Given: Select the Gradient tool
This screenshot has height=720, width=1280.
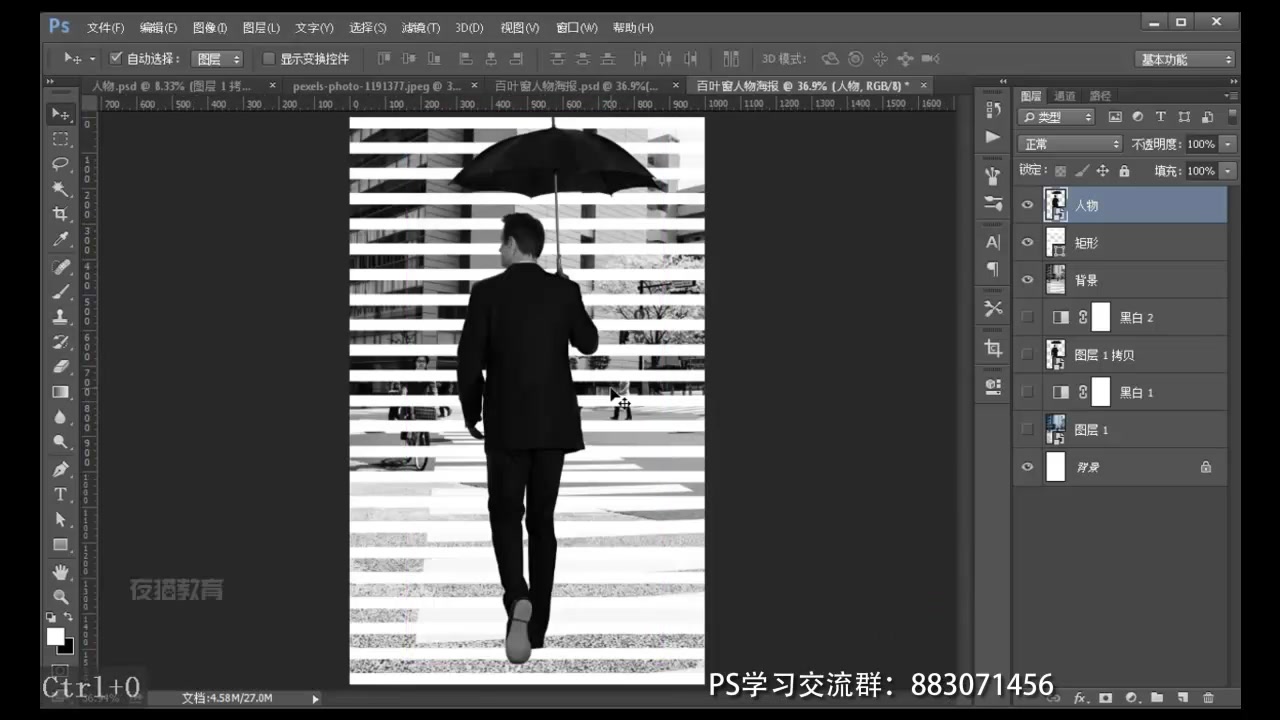Looking at the screenshot, I should point(61,392).
